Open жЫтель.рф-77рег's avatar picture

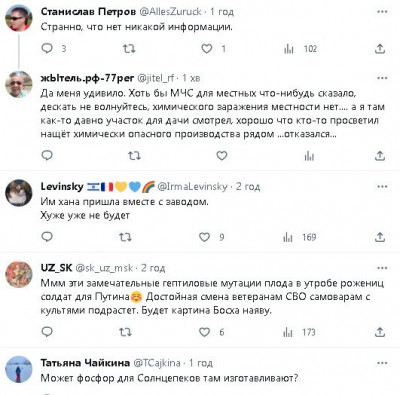(19, 84)
